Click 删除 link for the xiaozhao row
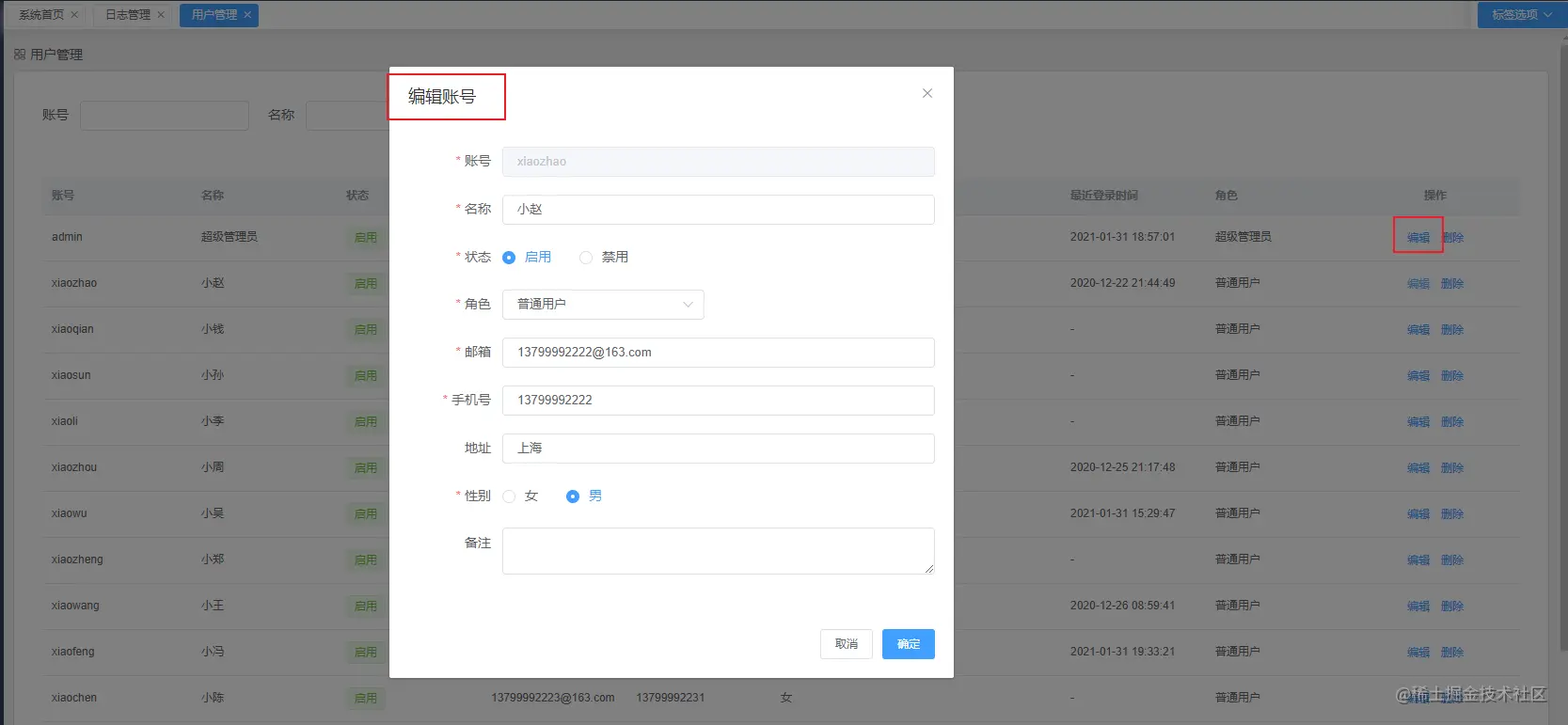Viewport: 1568px width, 725px height. (x=1452, y=283)
